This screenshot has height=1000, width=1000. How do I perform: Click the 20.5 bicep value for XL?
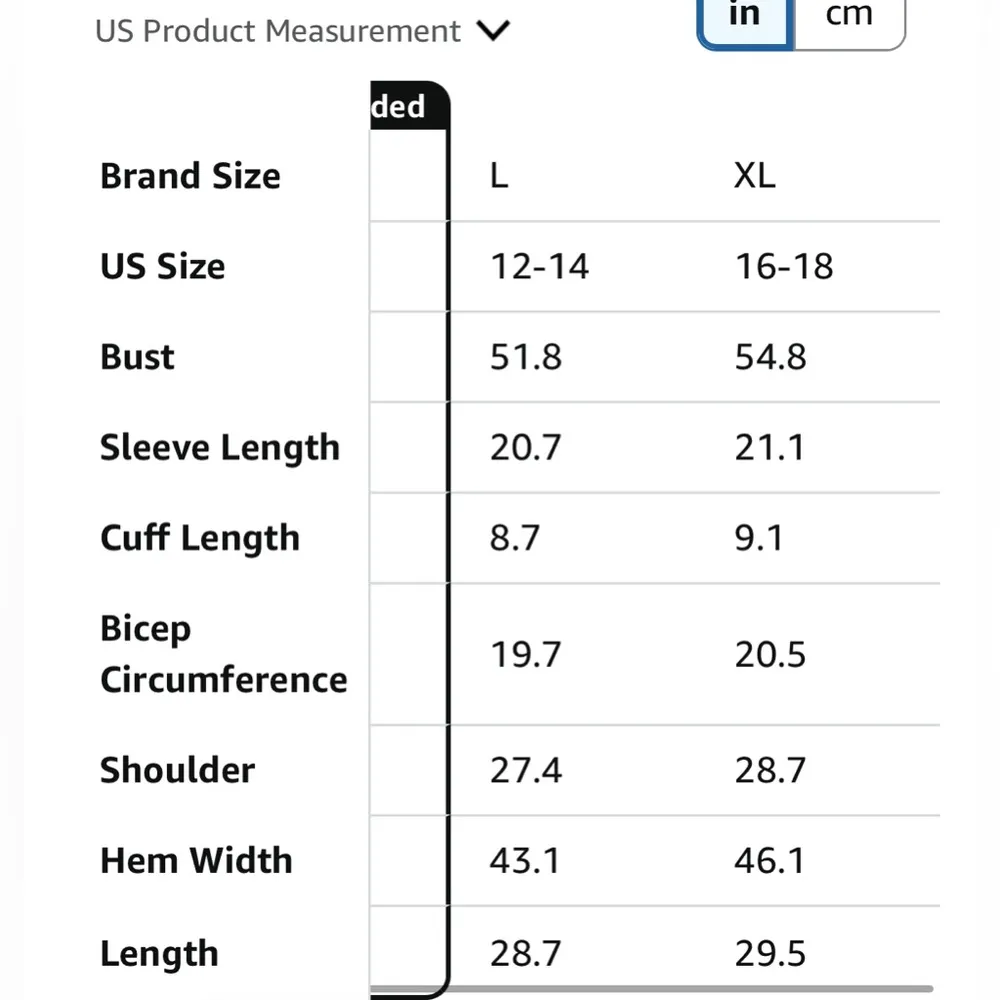[x=770, y=655]
